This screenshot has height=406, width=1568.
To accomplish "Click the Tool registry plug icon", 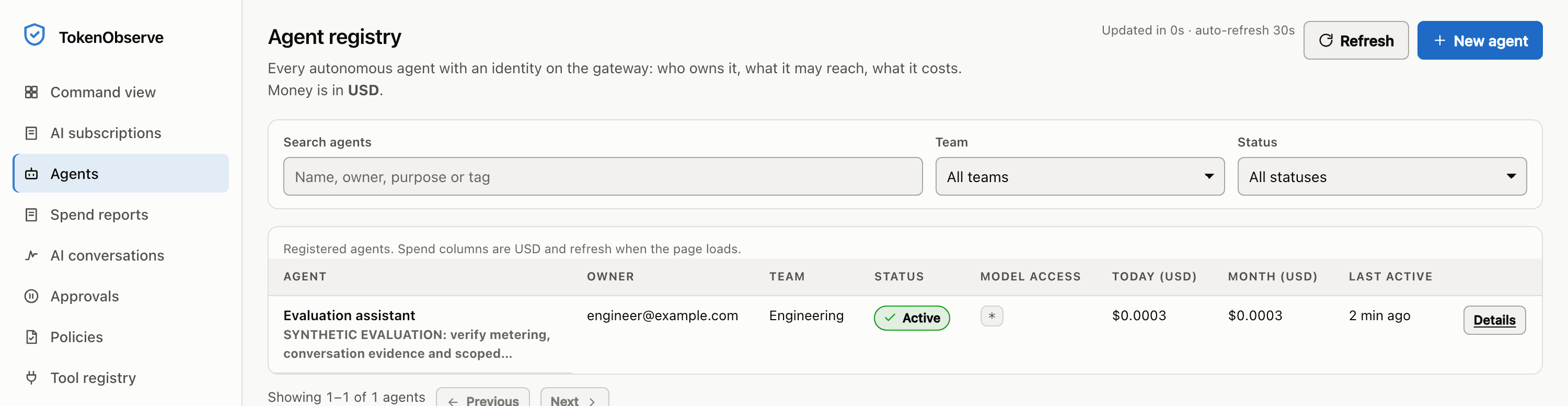I will coord(31,378).
